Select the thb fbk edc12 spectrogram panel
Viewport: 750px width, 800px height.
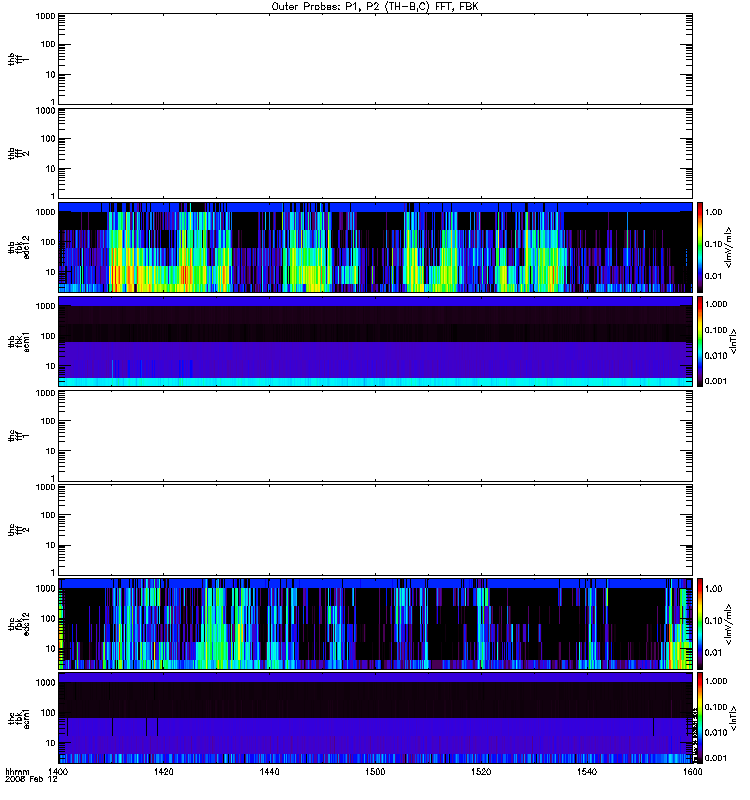pos(376,247)
